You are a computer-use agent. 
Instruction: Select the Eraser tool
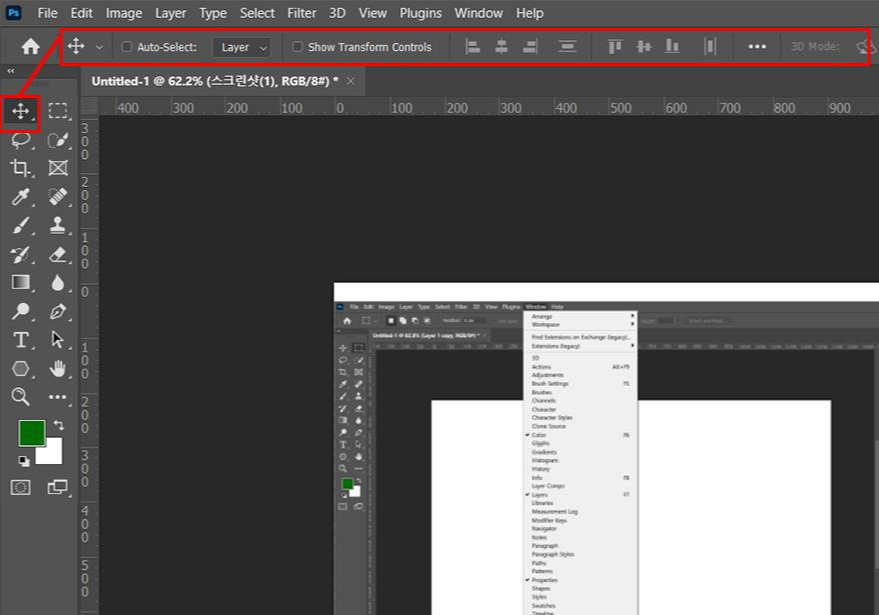pos(58,255)
